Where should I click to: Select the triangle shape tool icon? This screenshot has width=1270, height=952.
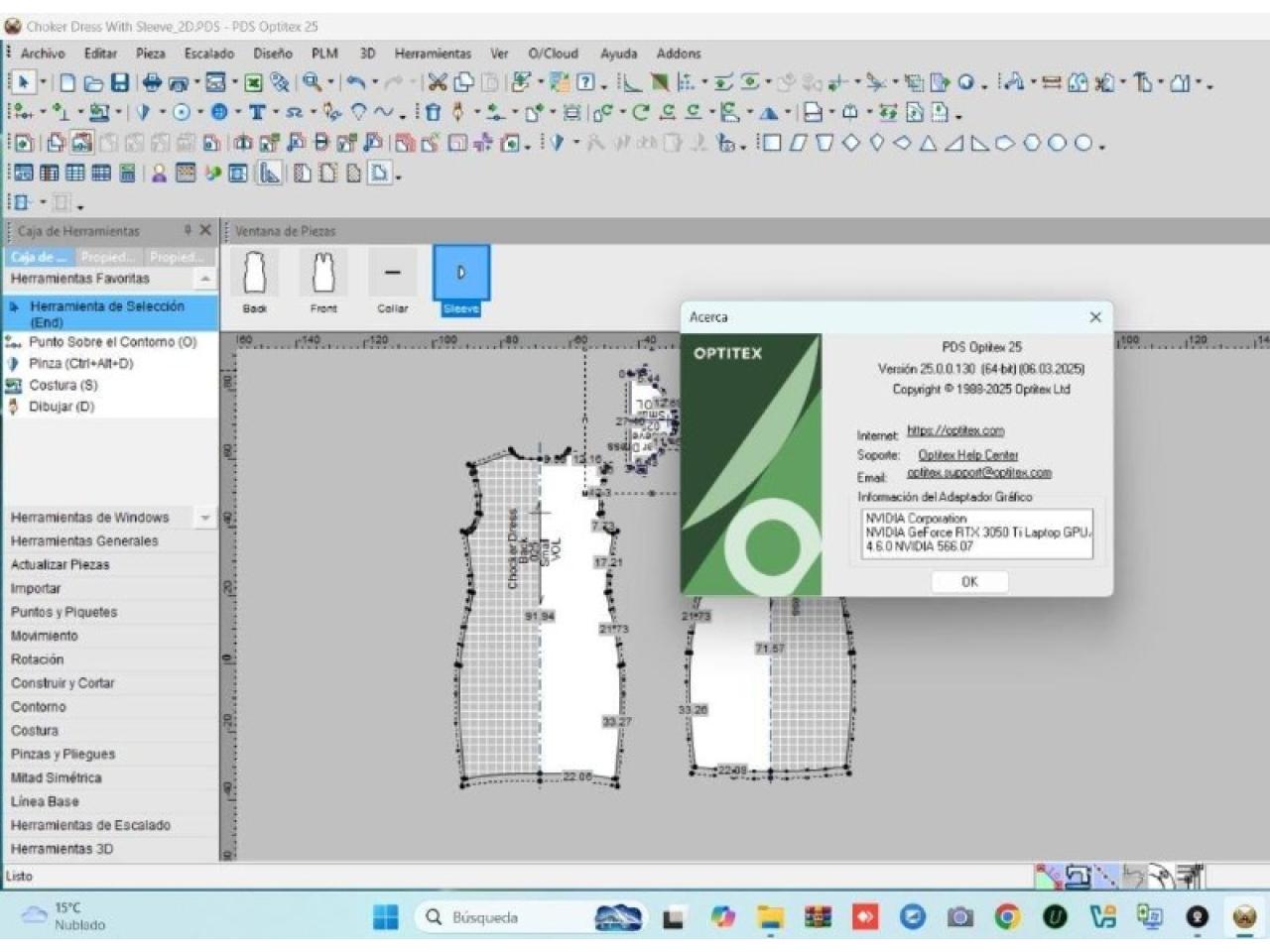point(928,144)
